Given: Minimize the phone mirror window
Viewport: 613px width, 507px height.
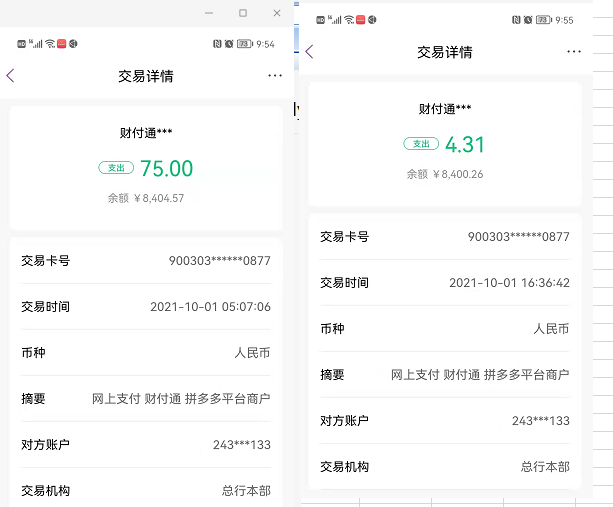Looking at the screenshot, I should tap(209, 13).
